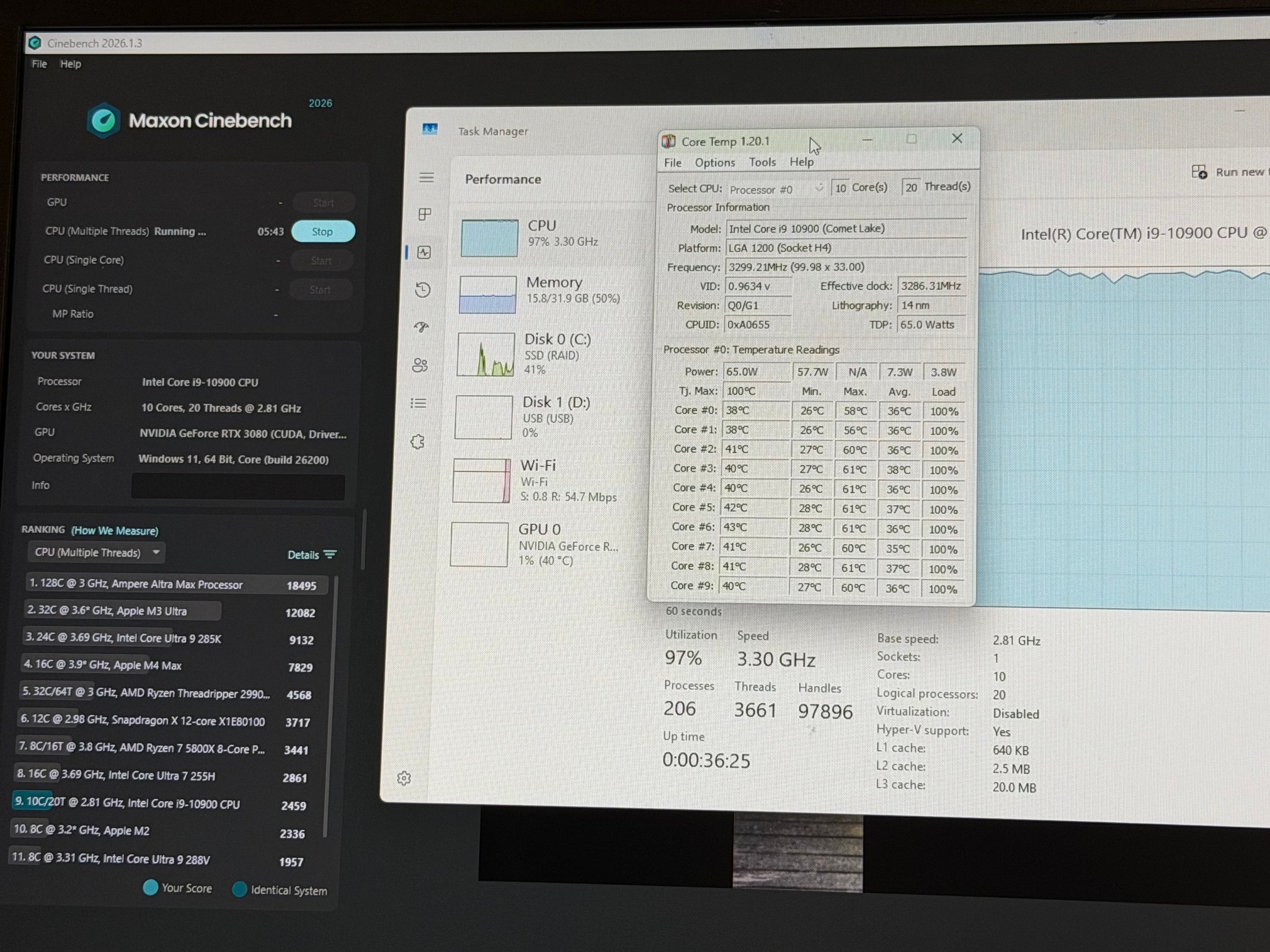Open the Processes page icon in Task Manager
Screen dimensions: 1270x952
[x=425, y=214]
